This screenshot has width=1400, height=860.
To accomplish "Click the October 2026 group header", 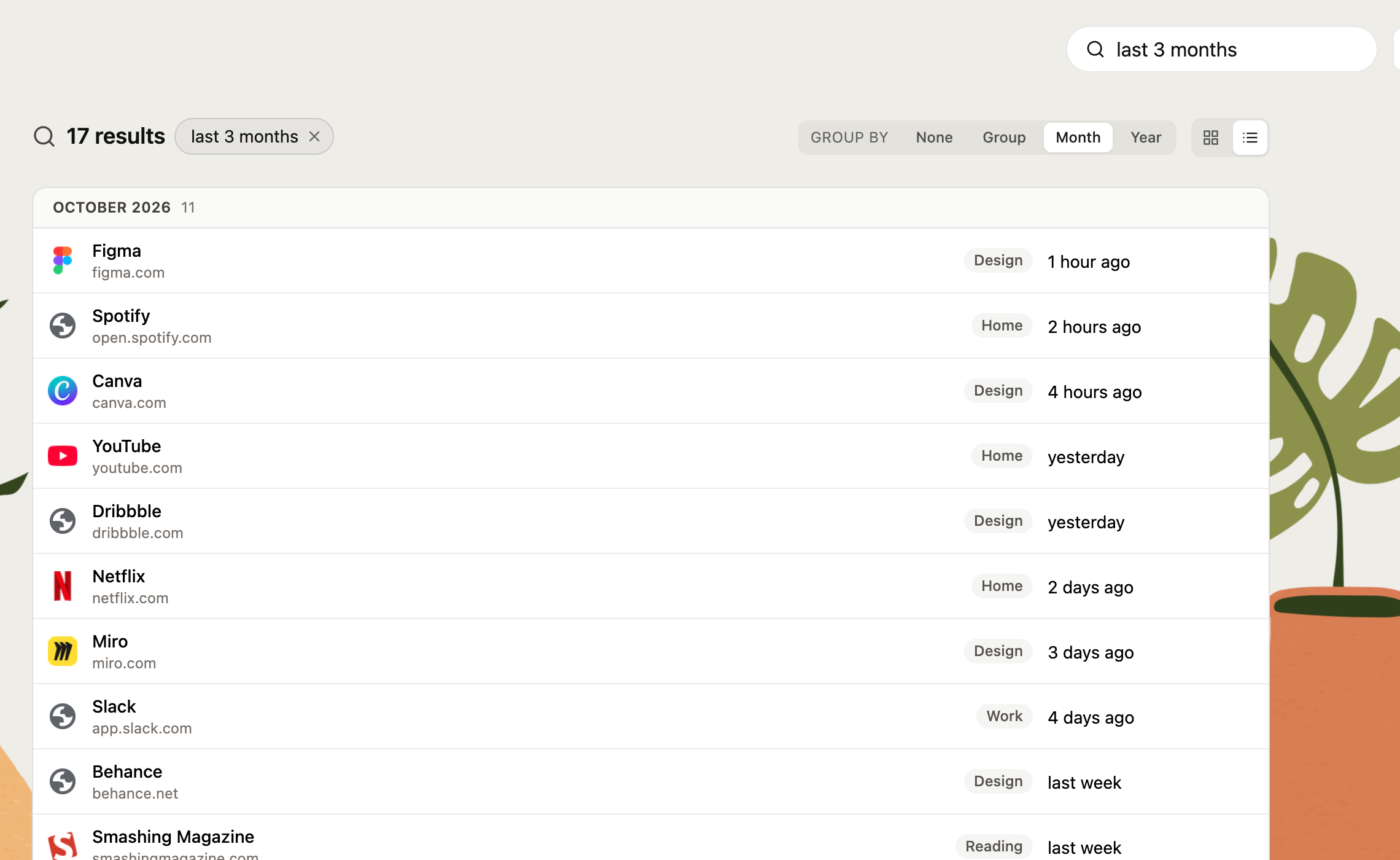I will (x=651, y=208).
